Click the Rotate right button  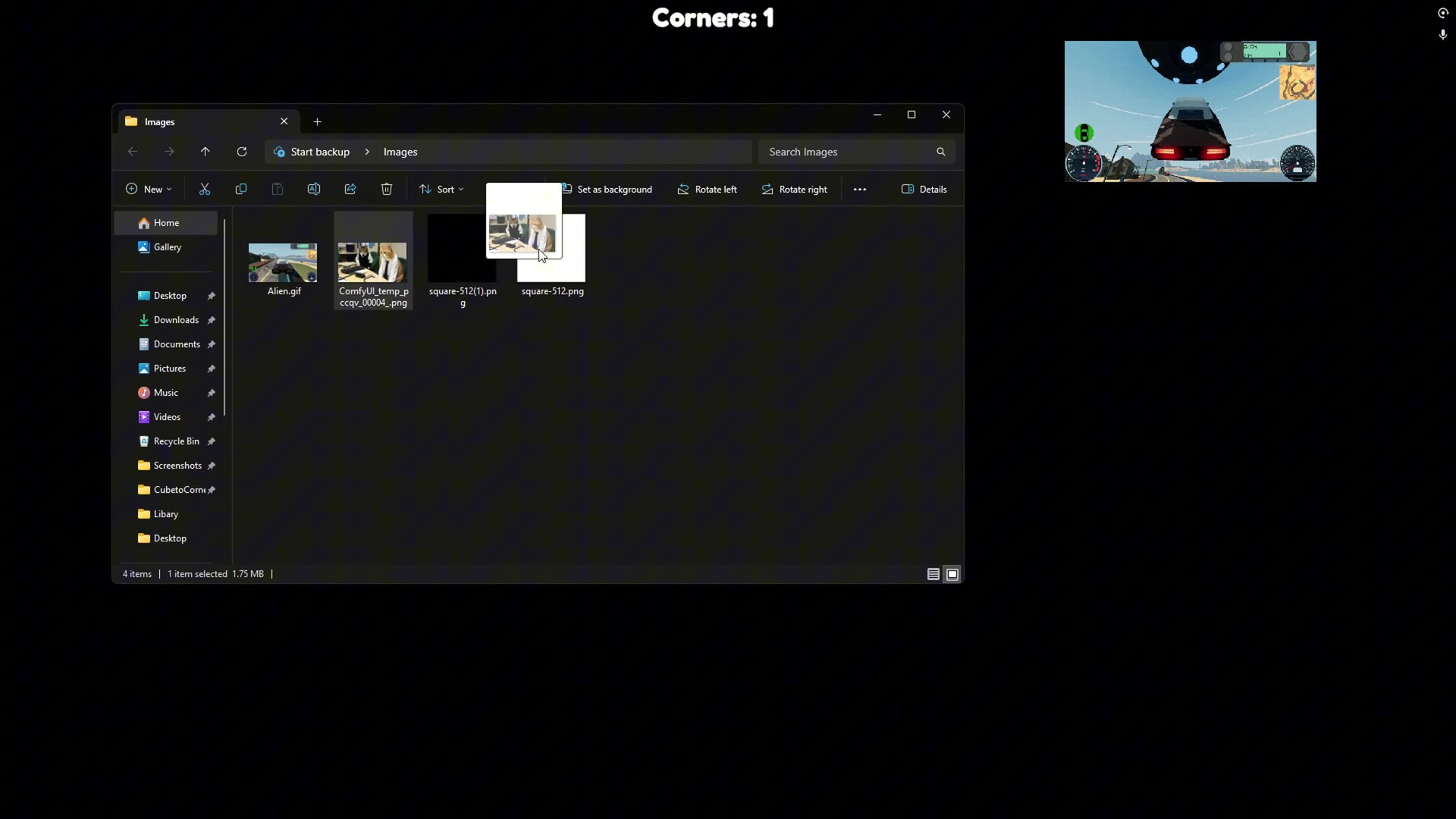tap(794, 190)
